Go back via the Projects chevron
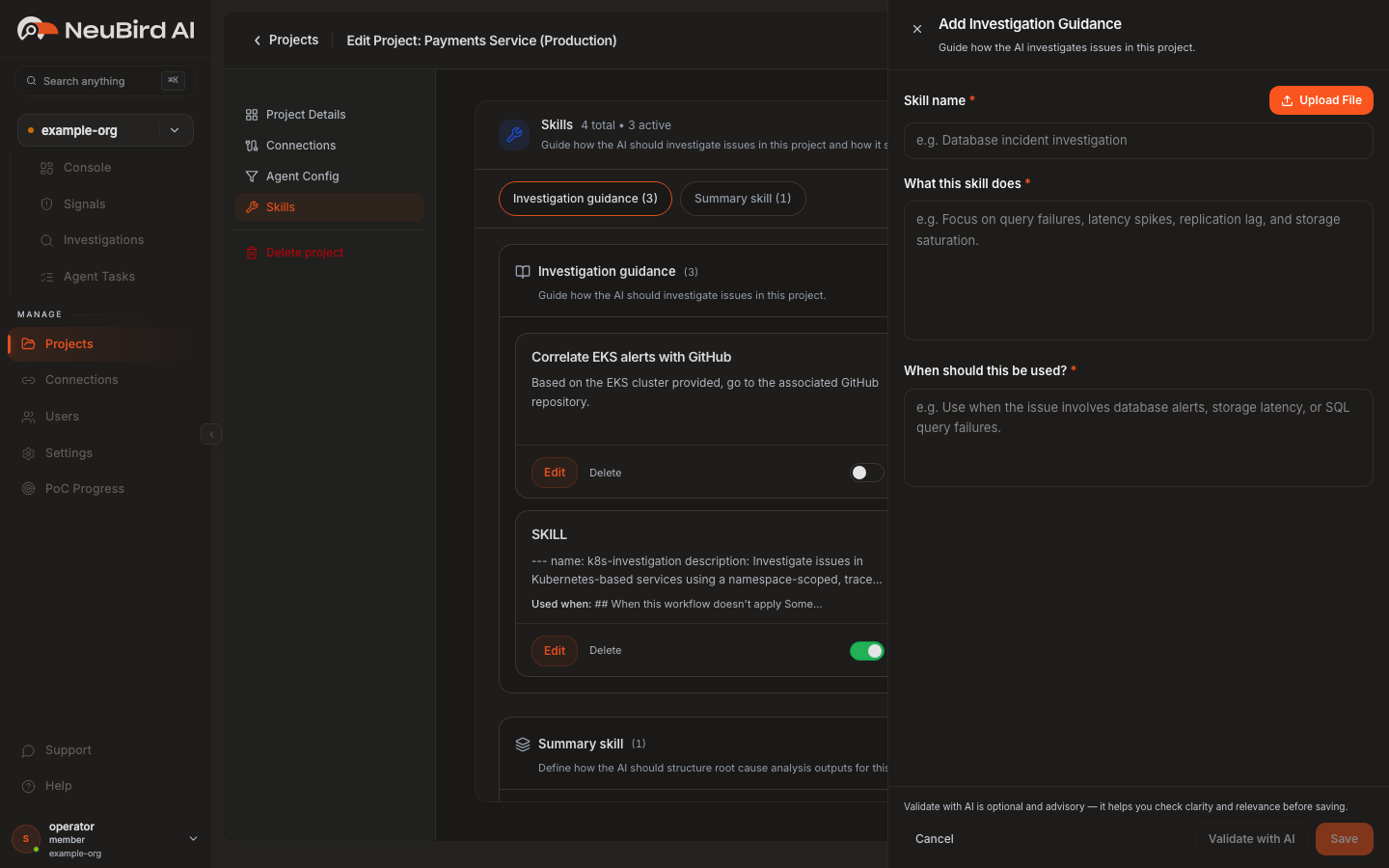Image resolution: width=1389 pixels, height=868 pixels. (x=257, y=41)
